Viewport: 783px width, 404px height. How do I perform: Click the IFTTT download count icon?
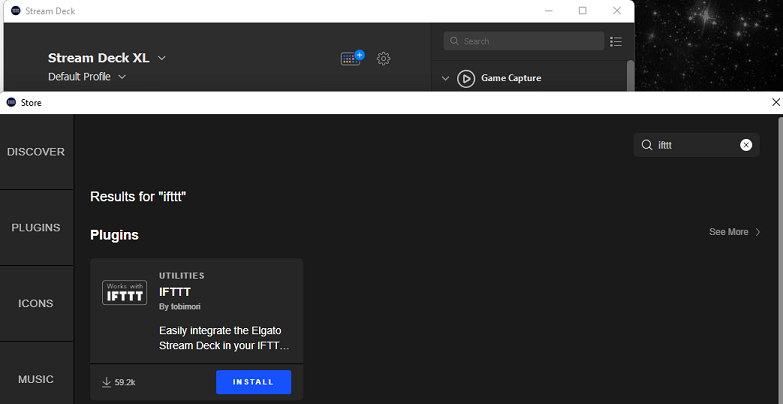click(106, 383)
